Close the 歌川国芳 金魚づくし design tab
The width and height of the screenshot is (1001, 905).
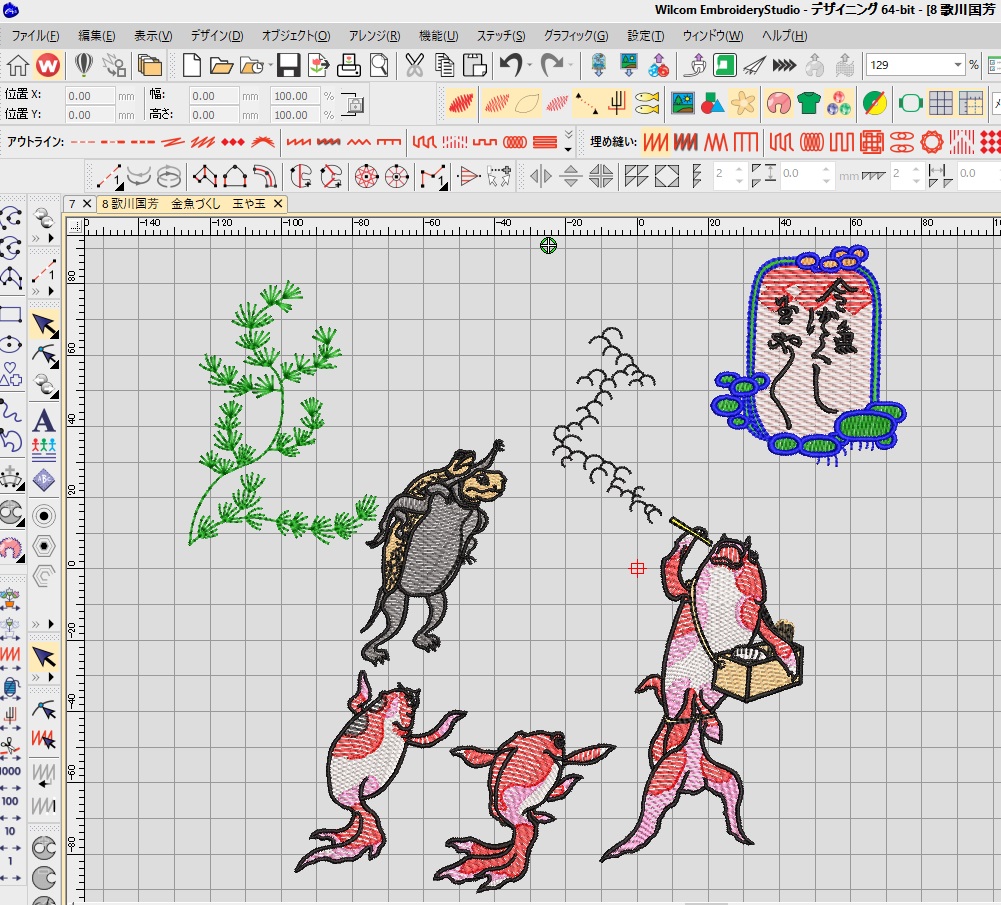[x=278, y=204]
